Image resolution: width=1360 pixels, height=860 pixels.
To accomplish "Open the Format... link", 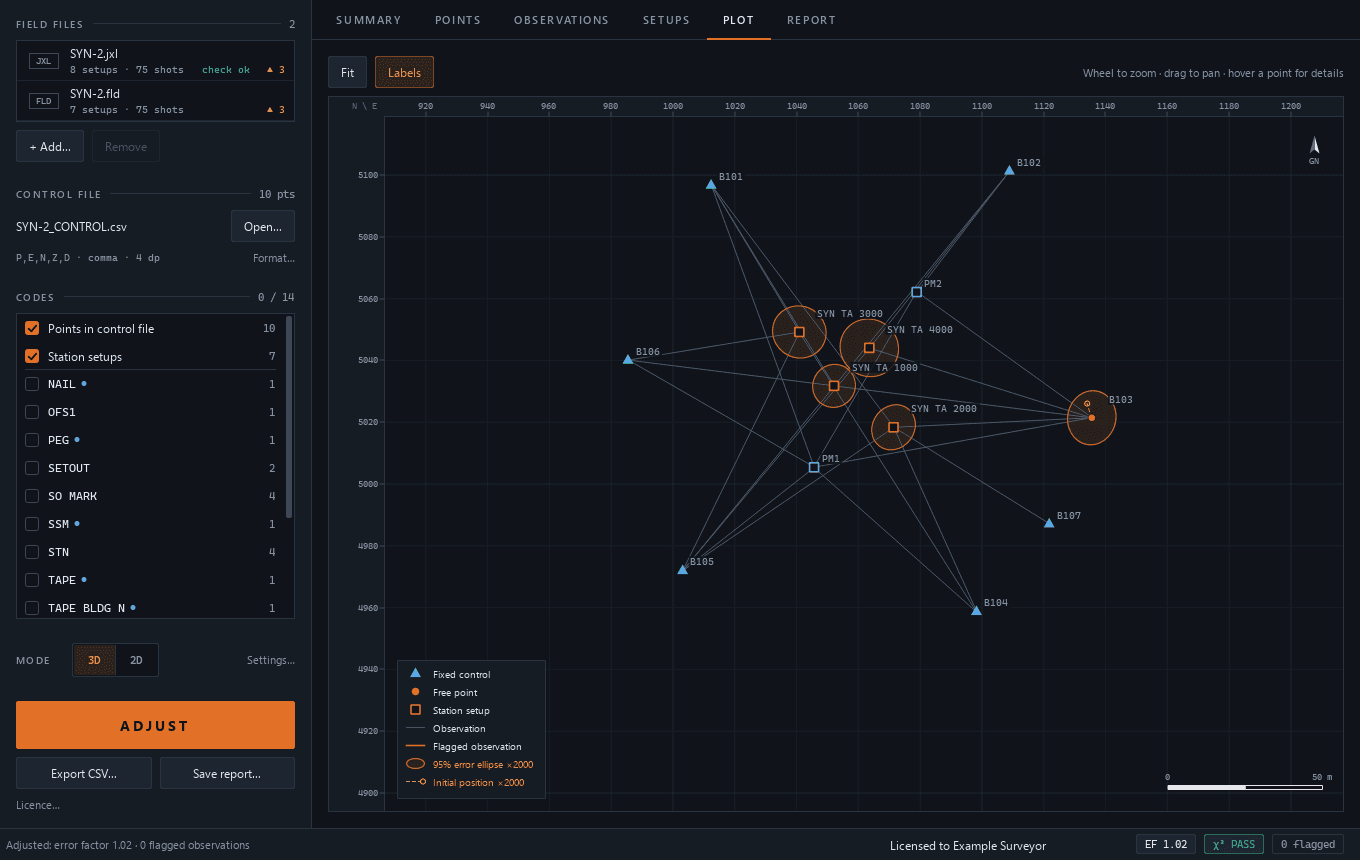I will pos(274,258).
